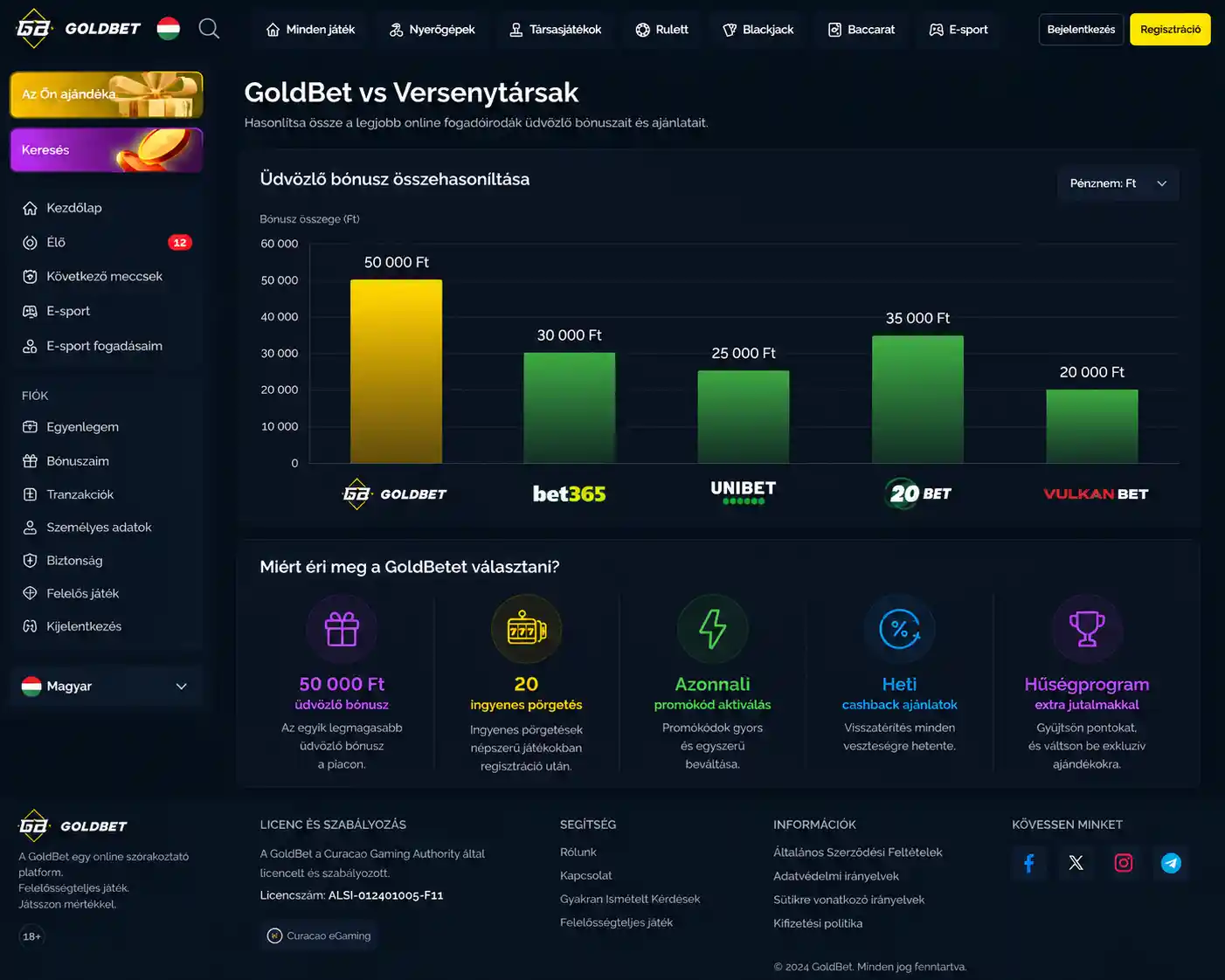1225x980 pixels.
Task: Open search with the magnifier icon
Action: (x=209, y=29)
